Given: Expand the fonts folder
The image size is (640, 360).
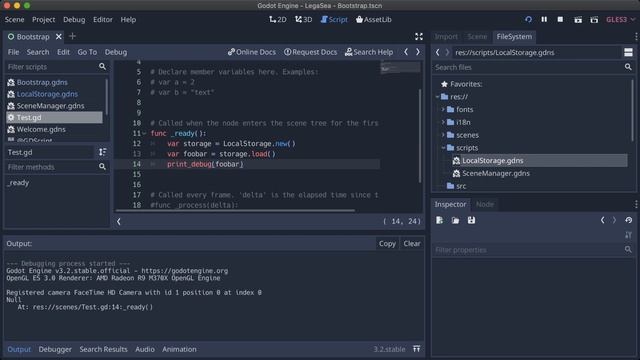Looking at the screenshot, I should point(443,109).
